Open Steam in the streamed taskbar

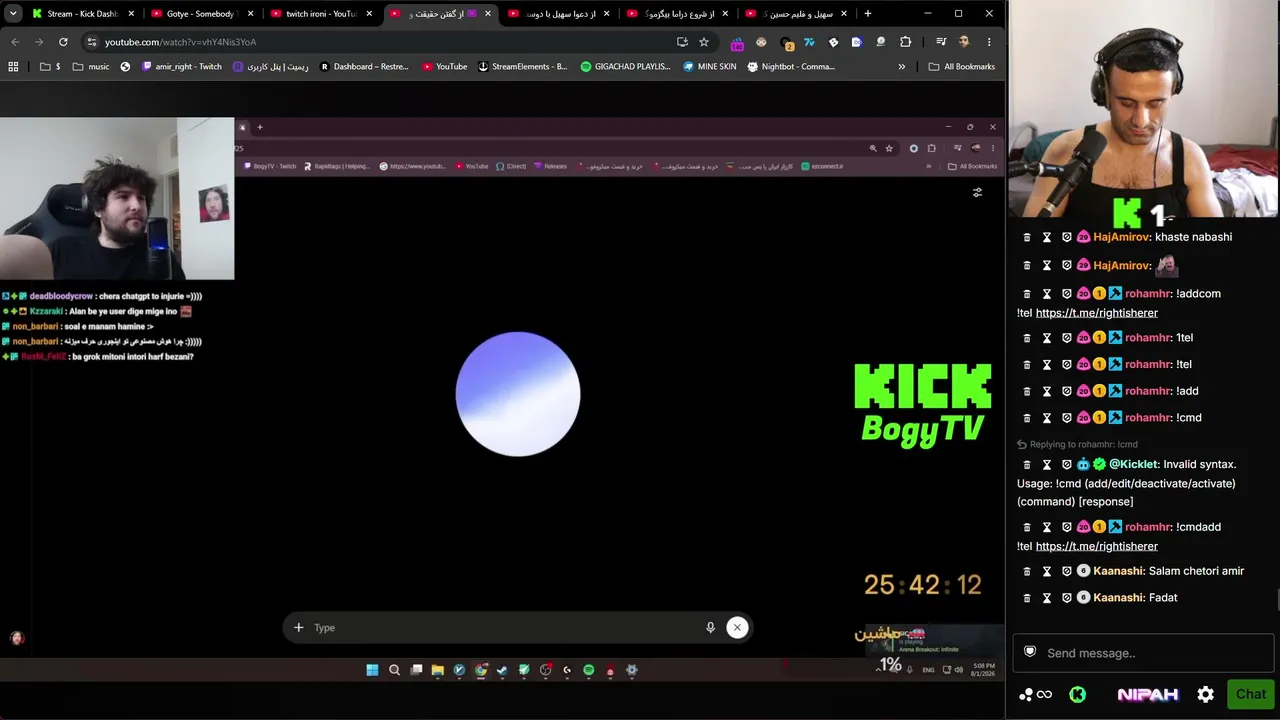click(502, 670)
